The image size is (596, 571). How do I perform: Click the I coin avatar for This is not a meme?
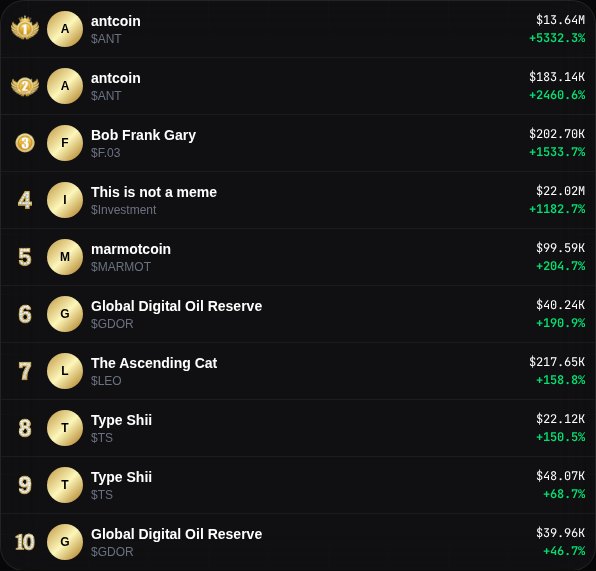click(x=65, y=200)
